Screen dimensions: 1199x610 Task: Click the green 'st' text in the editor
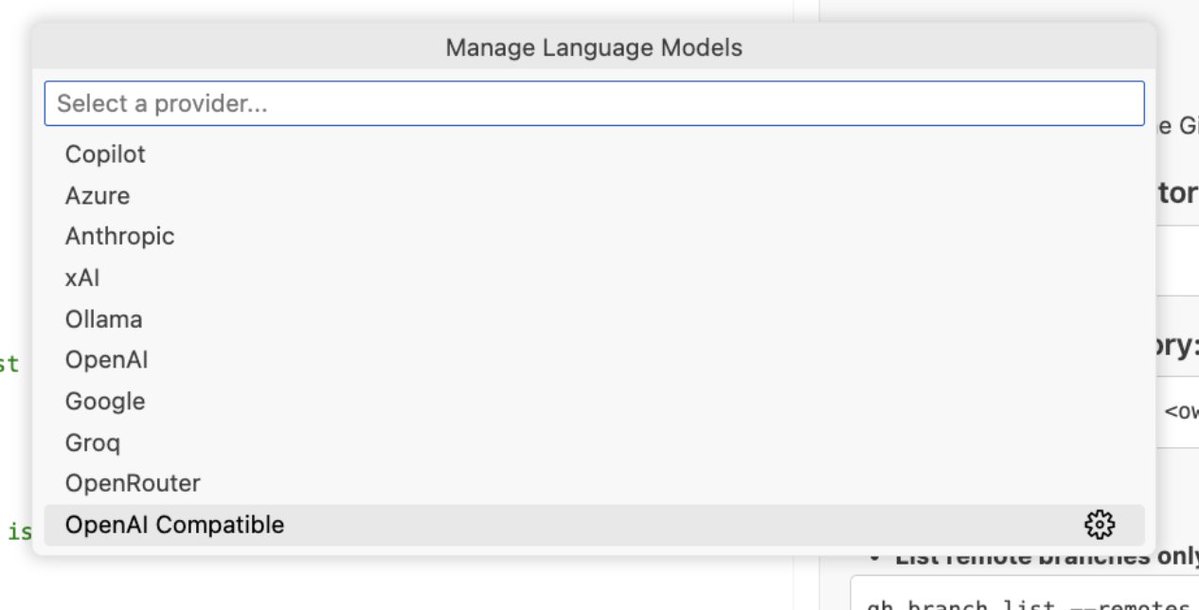point(9,364)
